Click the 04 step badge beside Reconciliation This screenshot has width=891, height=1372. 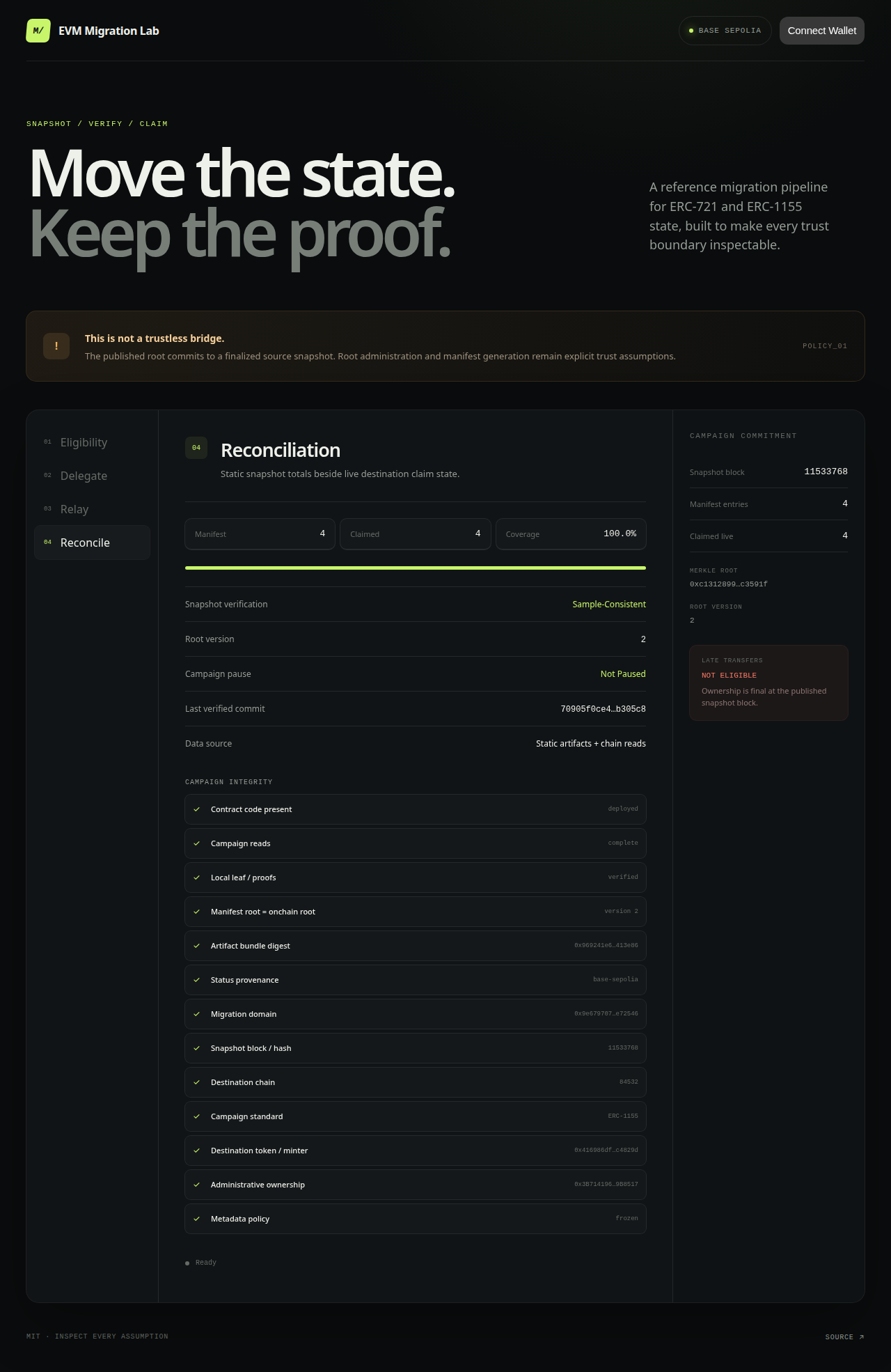coord(196,448)
